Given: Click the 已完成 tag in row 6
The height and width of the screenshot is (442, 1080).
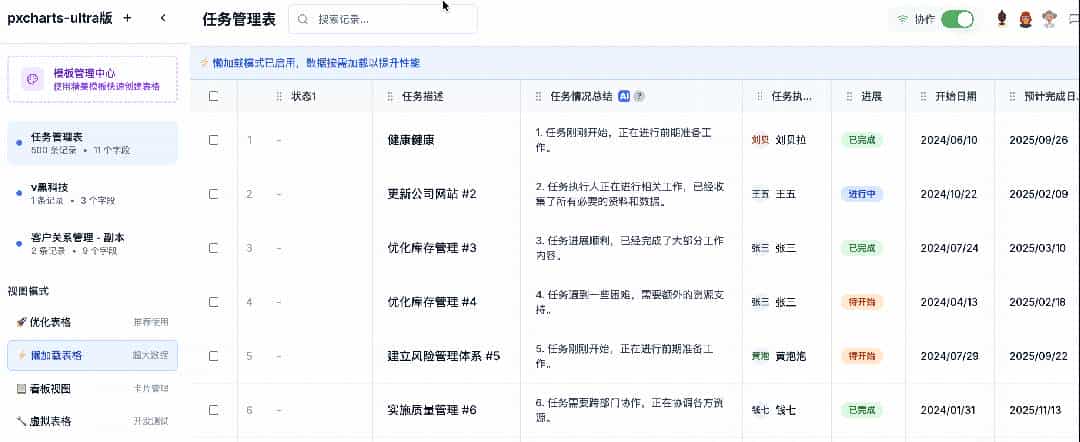Looking at the screenshot, I should [862, 410].
